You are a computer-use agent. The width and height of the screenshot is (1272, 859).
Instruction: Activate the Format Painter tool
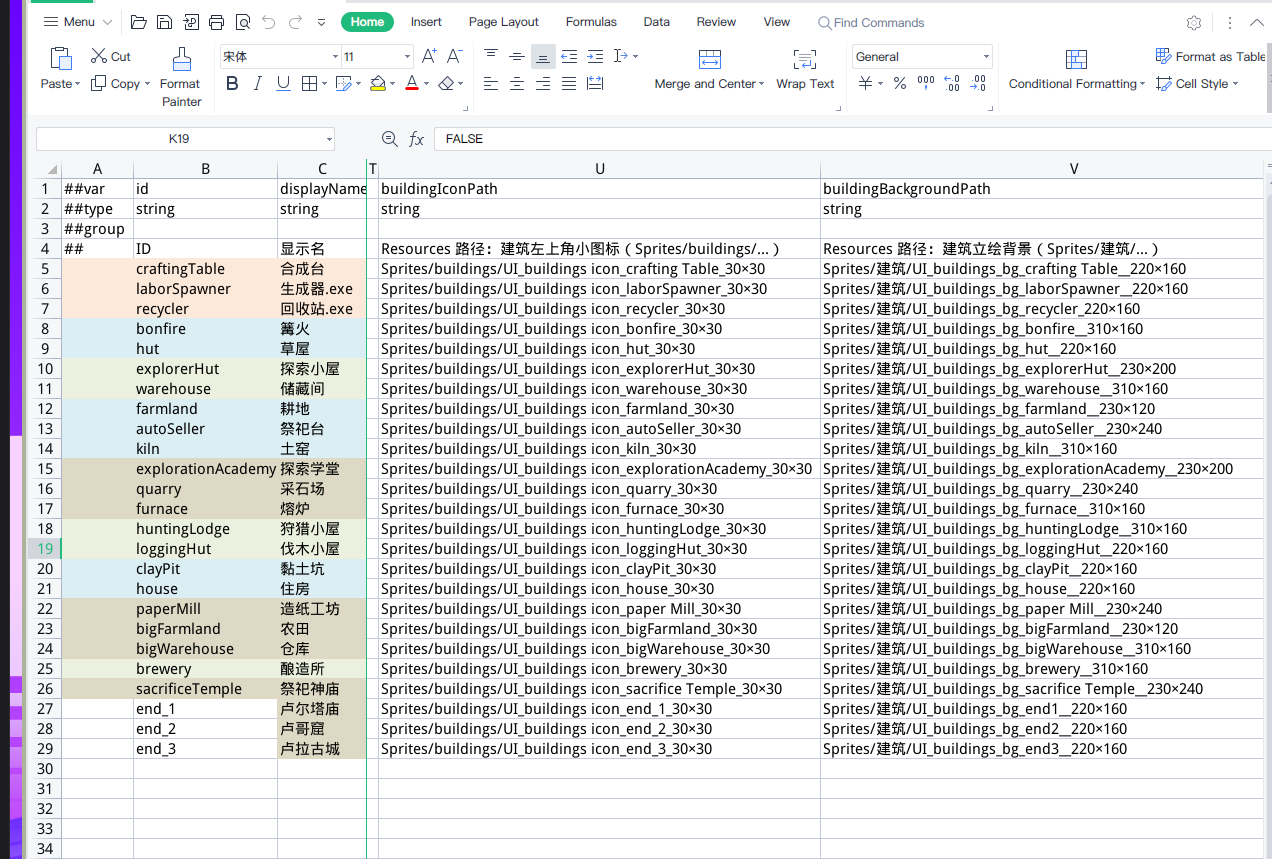(181, 77)
